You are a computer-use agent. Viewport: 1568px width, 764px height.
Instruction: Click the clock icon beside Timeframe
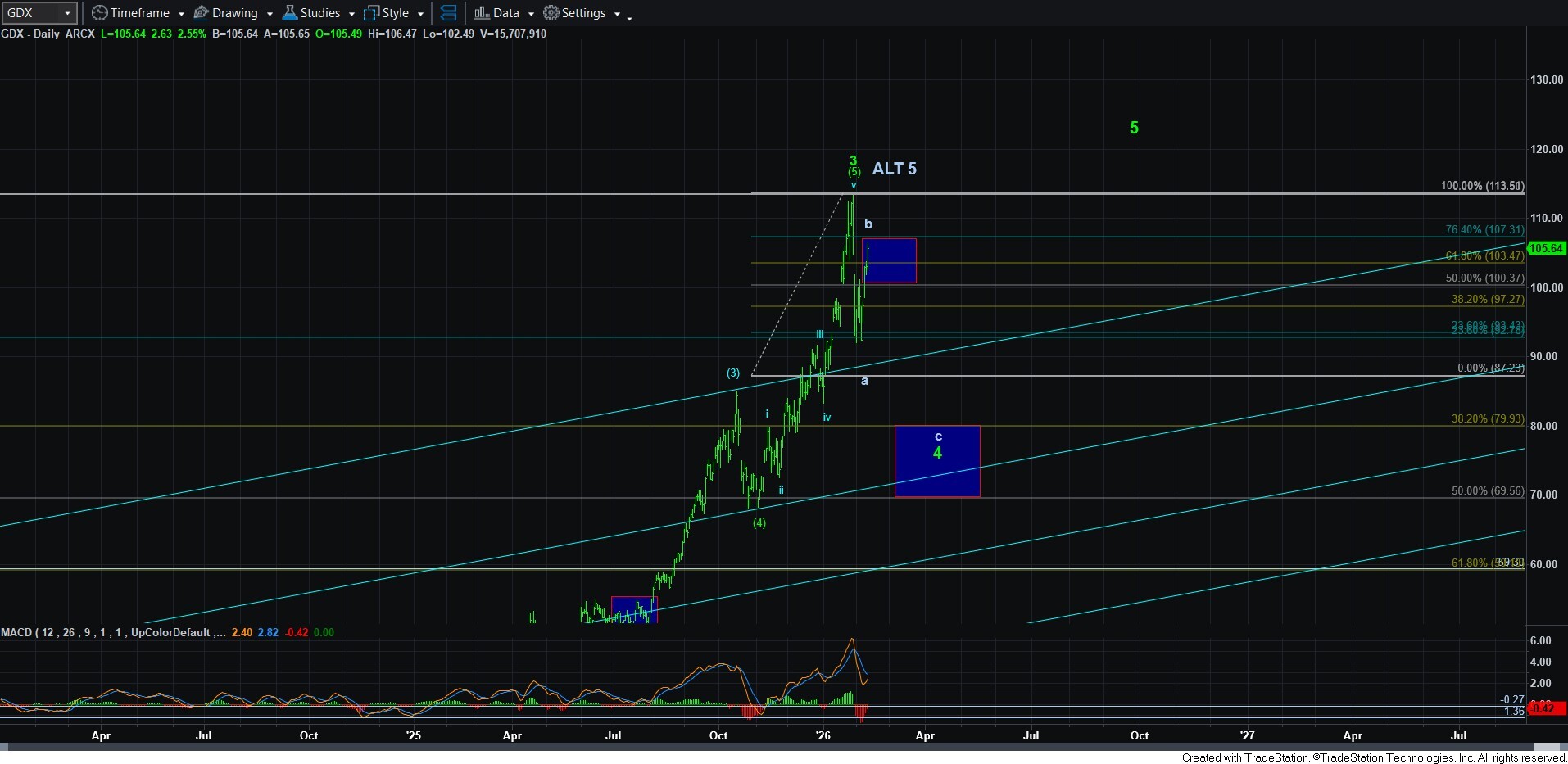pos(99,13)
